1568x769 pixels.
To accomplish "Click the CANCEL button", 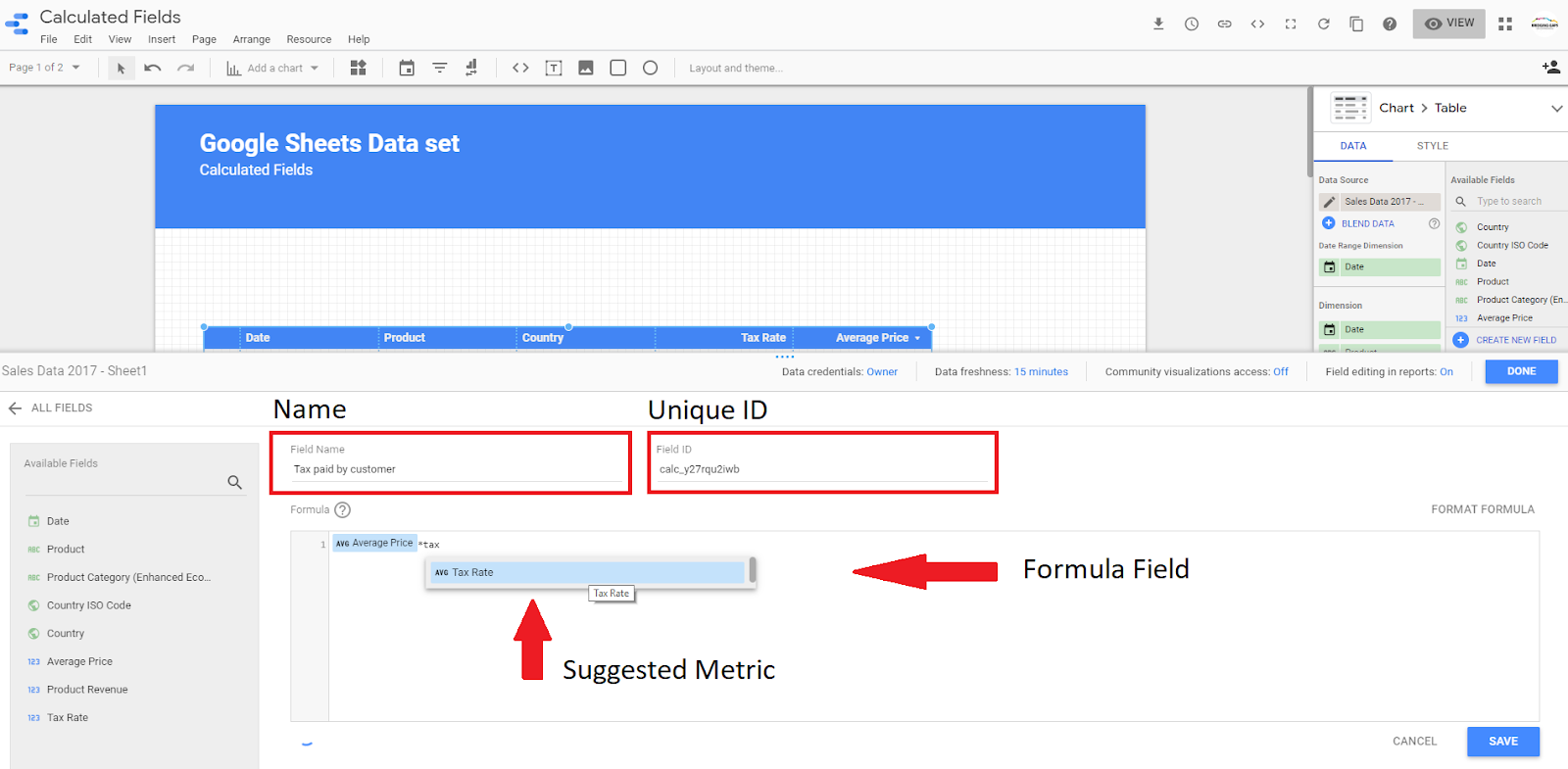I will click(x=1414, y=742).
